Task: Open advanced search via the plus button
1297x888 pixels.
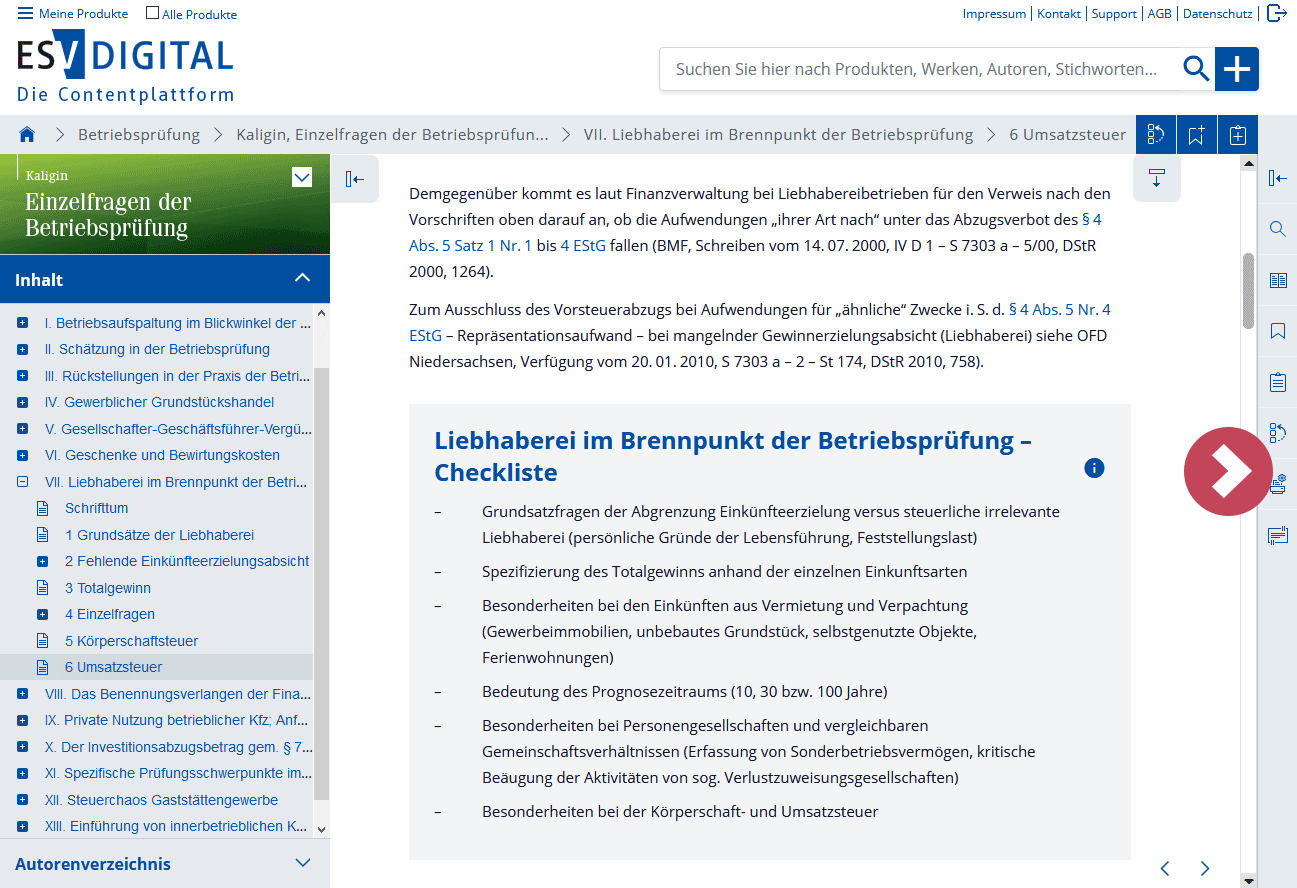Action: click(x=1237, y=69)
